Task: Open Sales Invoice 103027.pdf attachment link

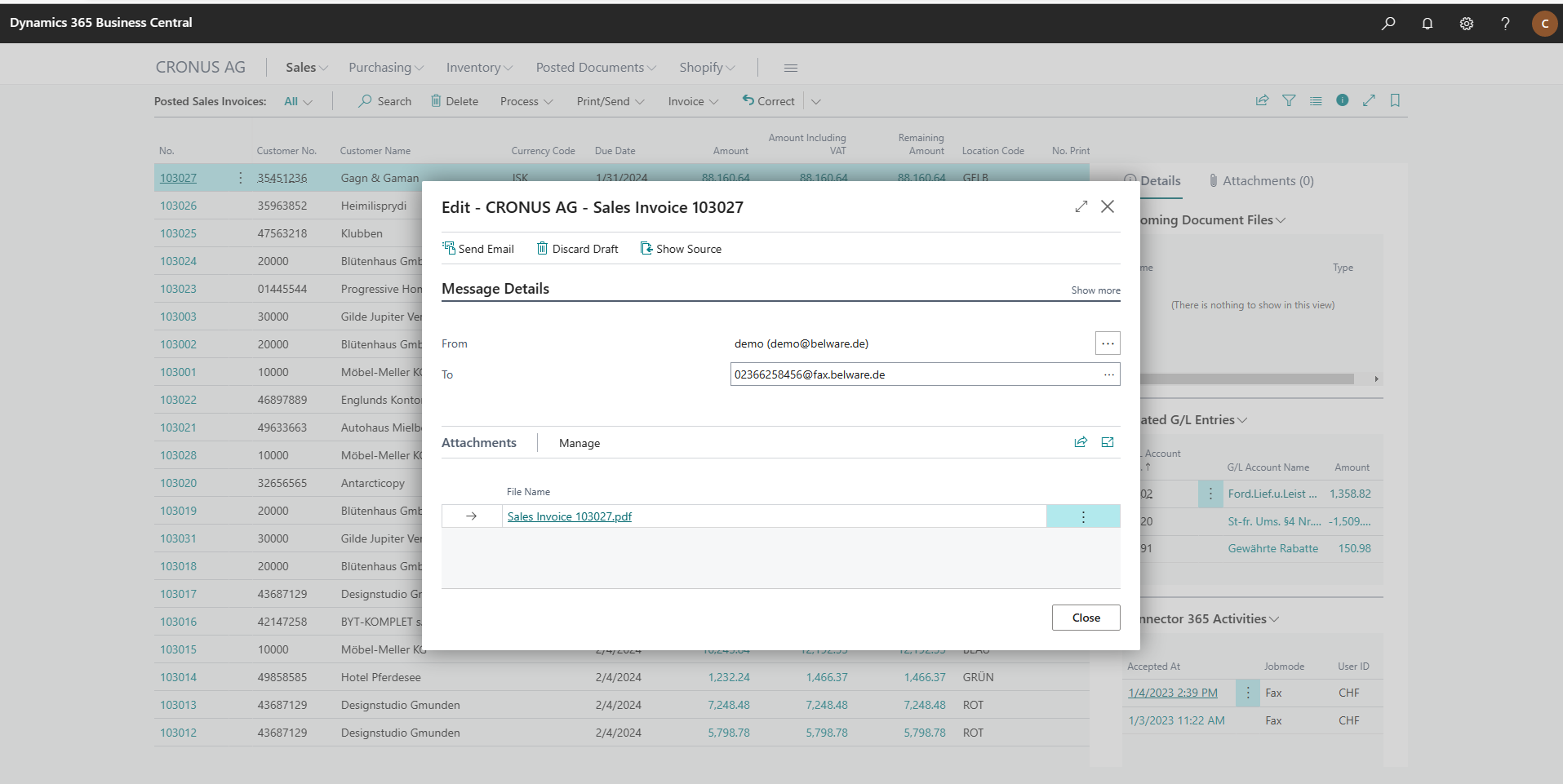Action: [570, 516]
